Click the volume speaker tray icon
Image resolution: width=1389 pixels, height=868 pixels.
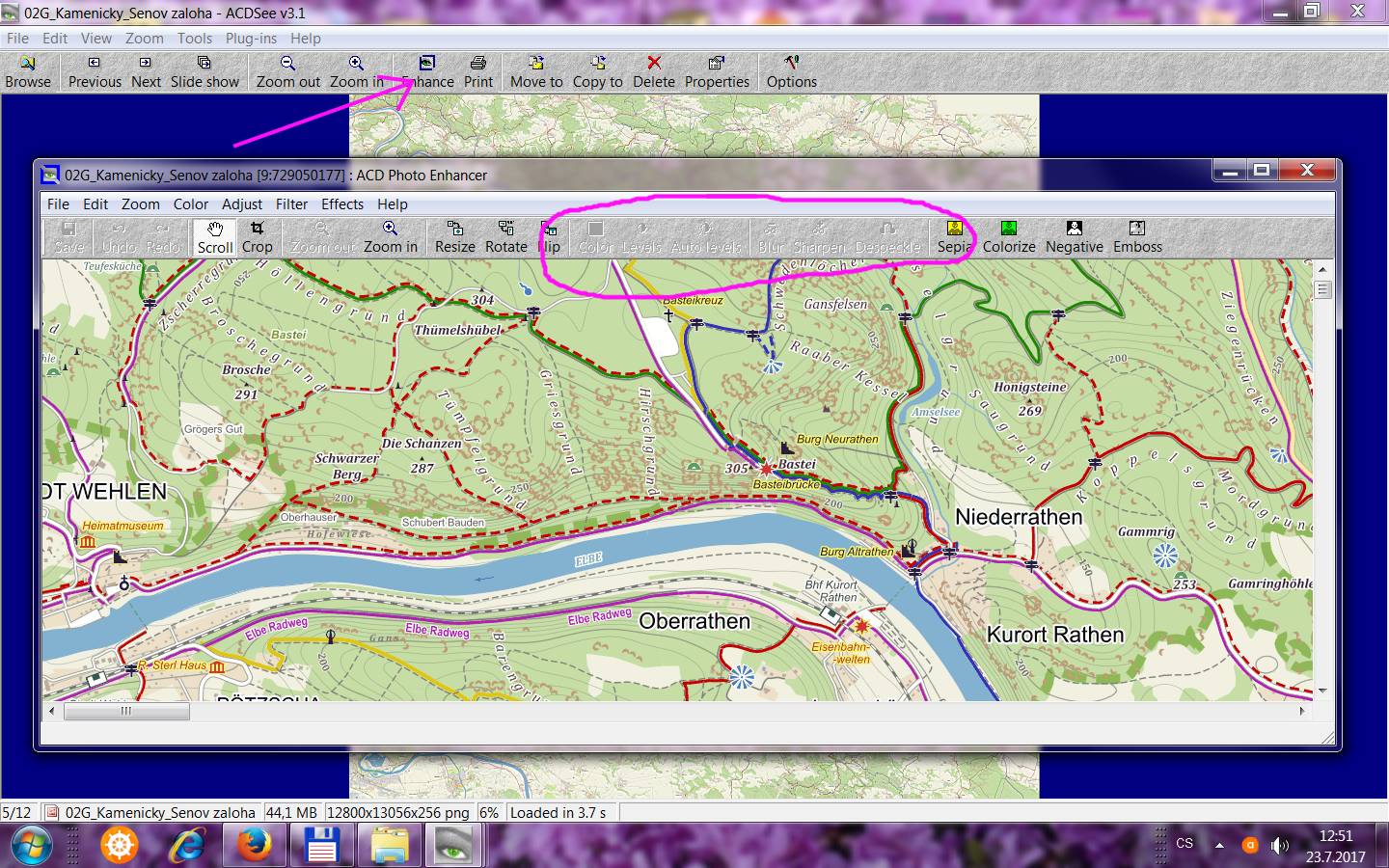[x=1279, y=845]
